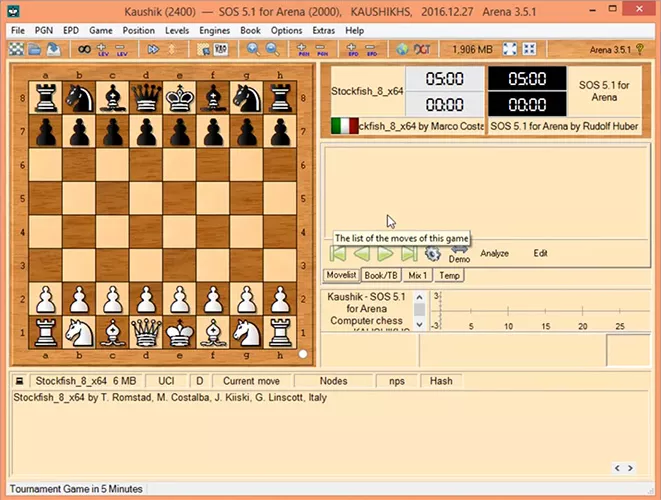This screenshot has width=661, height=500.
Task: Click the plus EPD toolbar icon
Action: tap(352, 49)
